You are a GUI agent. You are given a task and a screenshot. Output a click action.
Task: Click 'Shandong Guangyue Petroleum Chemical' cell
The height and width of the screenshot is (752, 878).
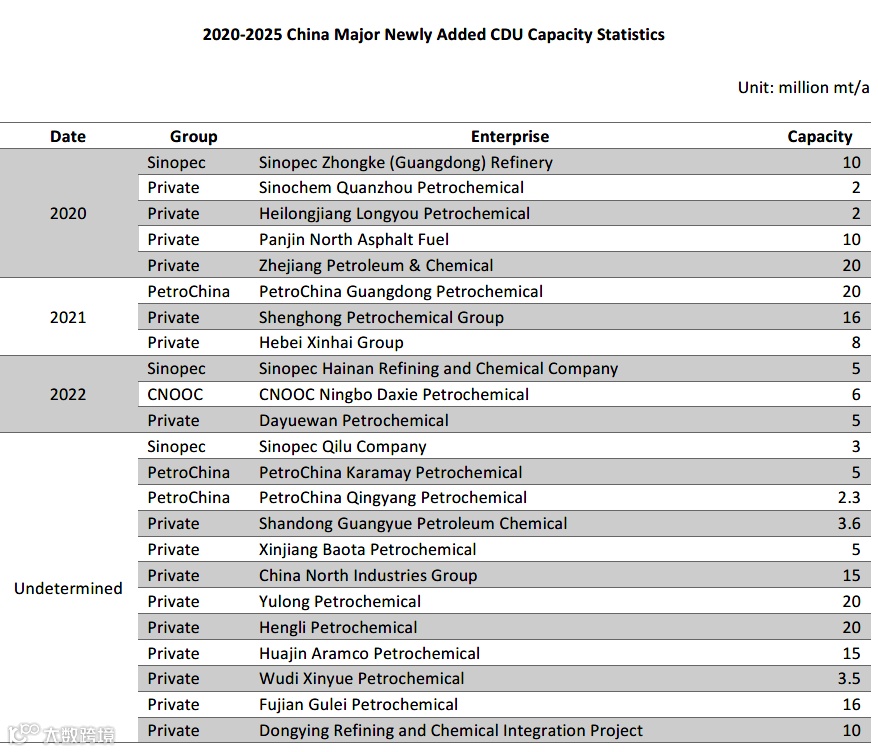tap(413, 524)
